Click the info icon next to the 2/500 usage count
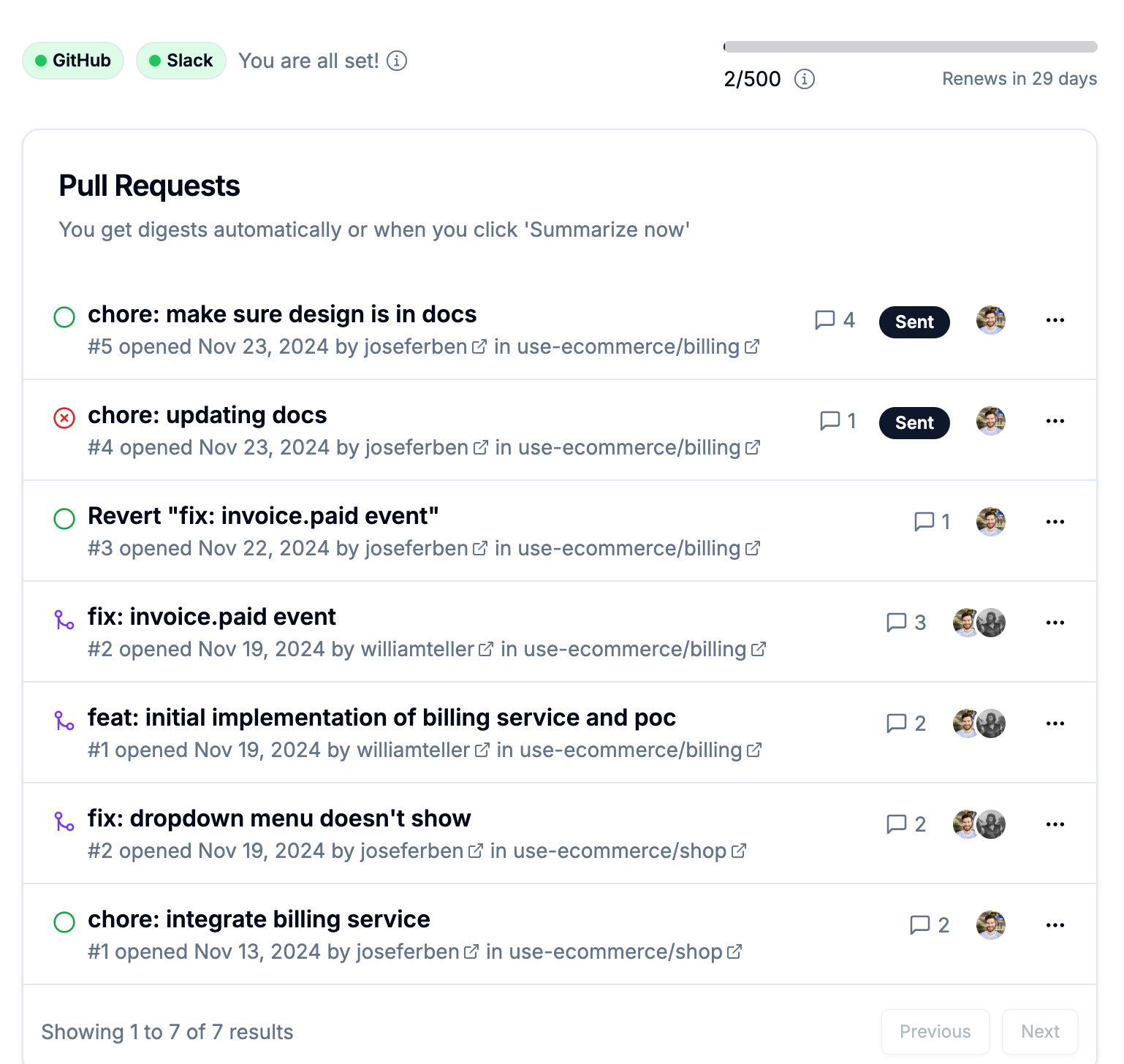This screenshot has width=1124, height=1064. tap(805, 79)
